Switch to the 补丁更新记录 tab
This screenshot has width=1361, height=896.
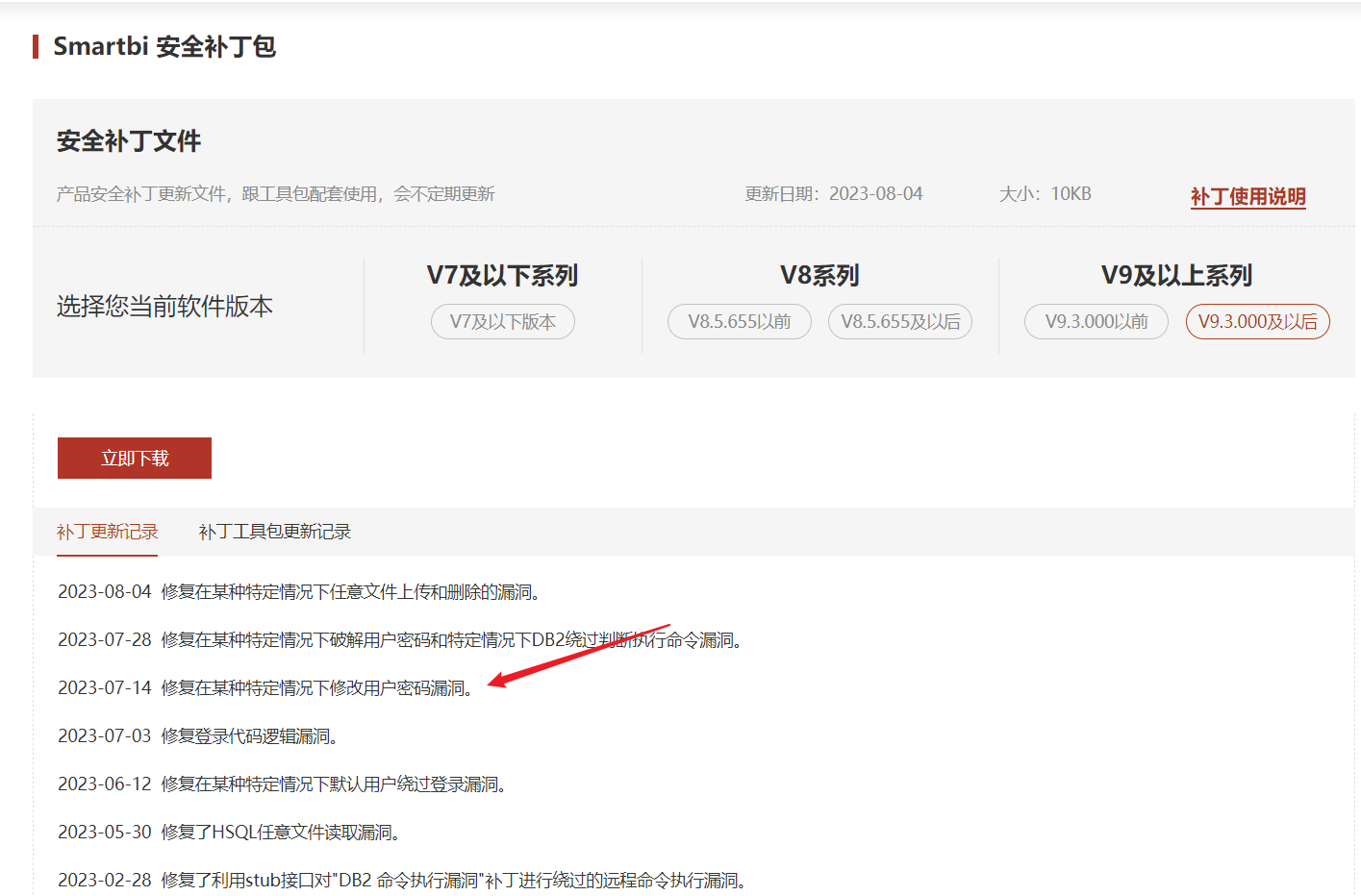click(107, 532)
